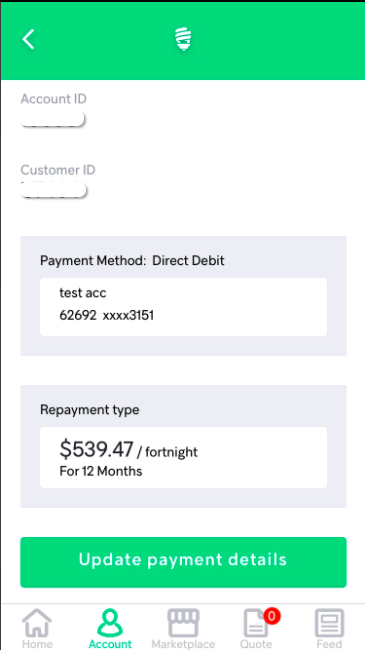Open the Feed newspaper icon

329,623
